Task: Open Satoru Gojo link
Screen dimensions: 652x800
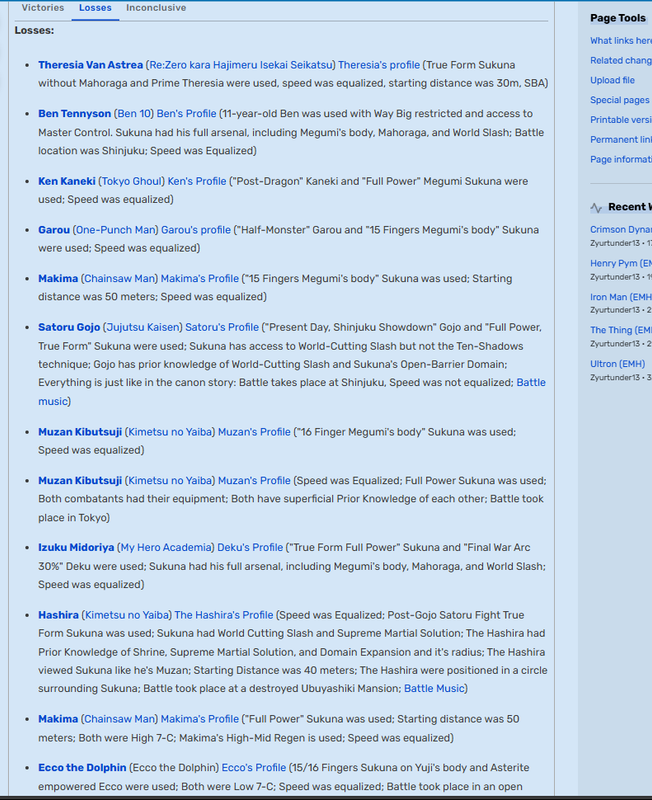Action: coord(69,328)
